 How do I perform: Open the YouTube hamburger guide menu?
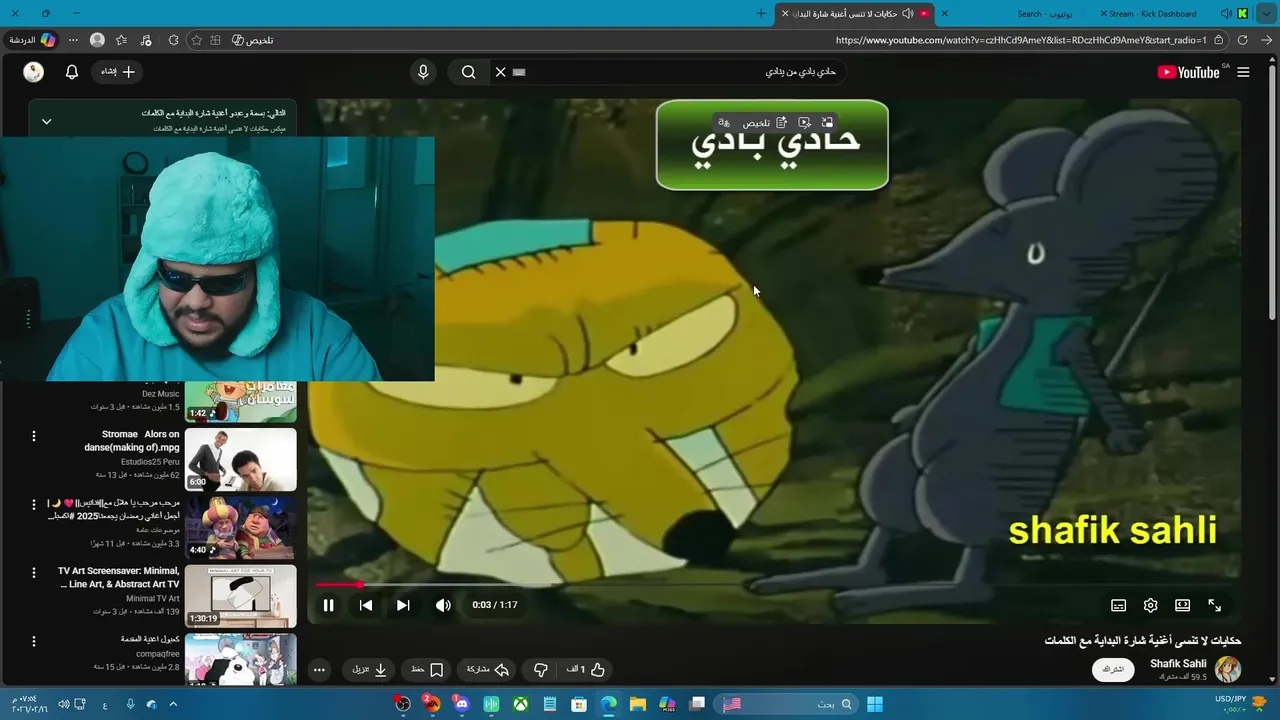click(1243, 72)
